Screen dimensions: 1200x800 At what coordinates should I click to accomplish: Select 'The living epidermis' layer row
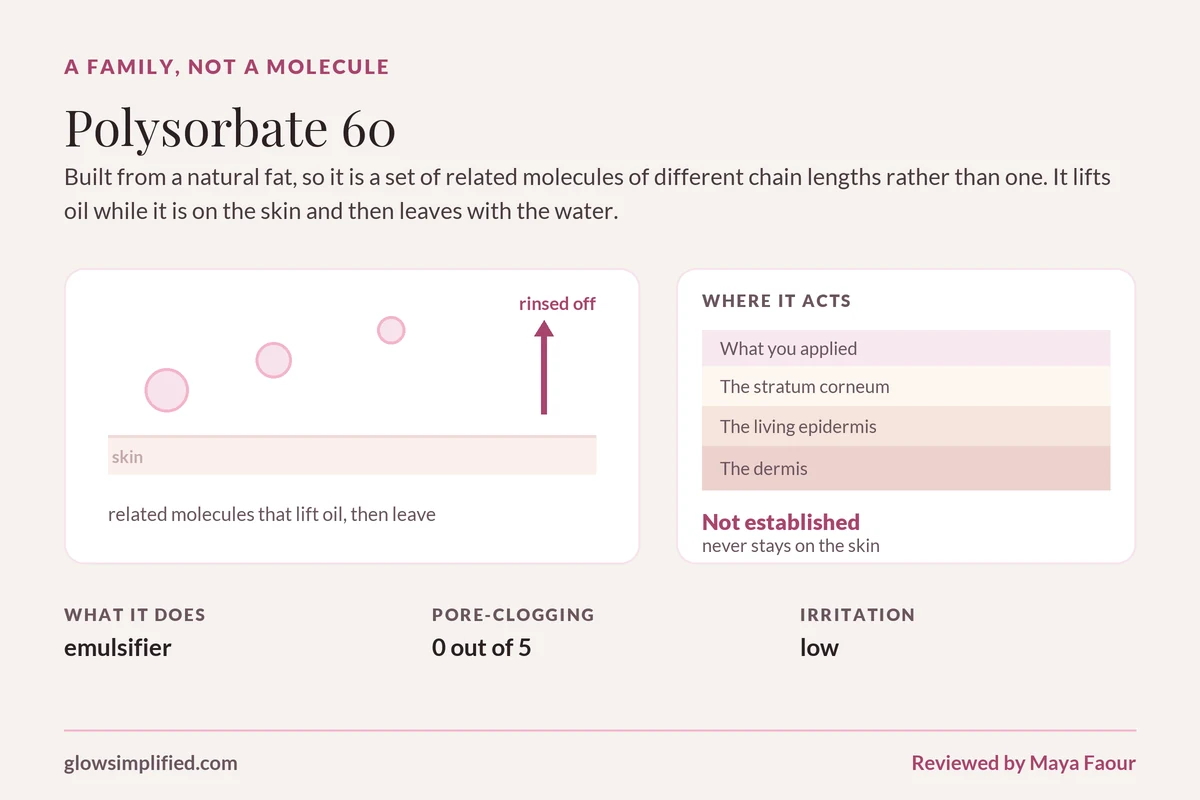click(906, 426)
